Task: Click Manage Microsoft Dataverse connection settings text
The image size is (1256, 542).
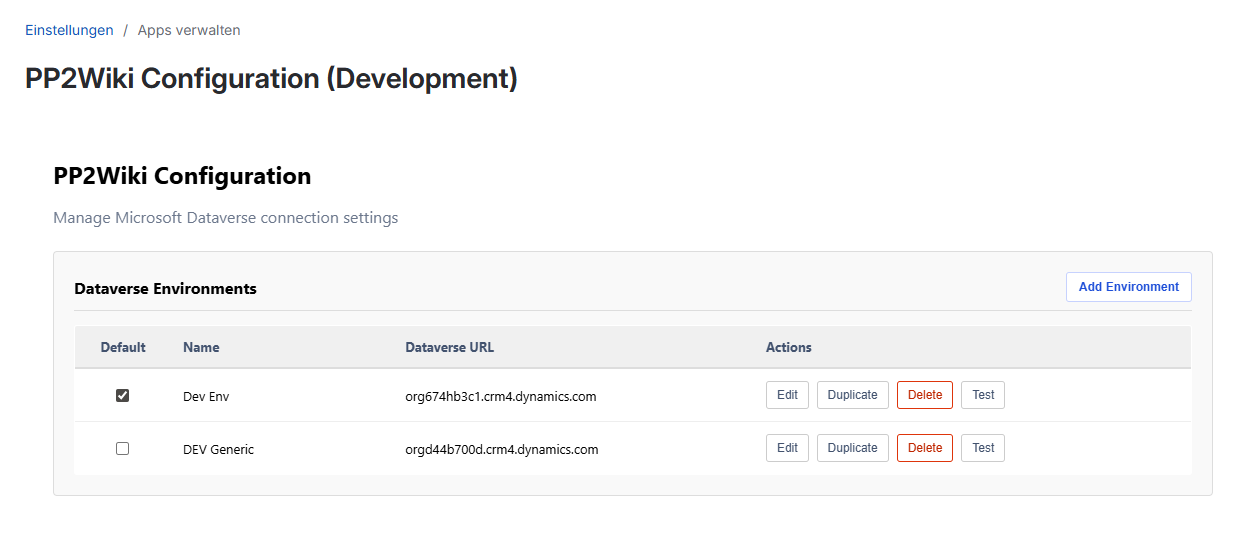Action: 225,217
